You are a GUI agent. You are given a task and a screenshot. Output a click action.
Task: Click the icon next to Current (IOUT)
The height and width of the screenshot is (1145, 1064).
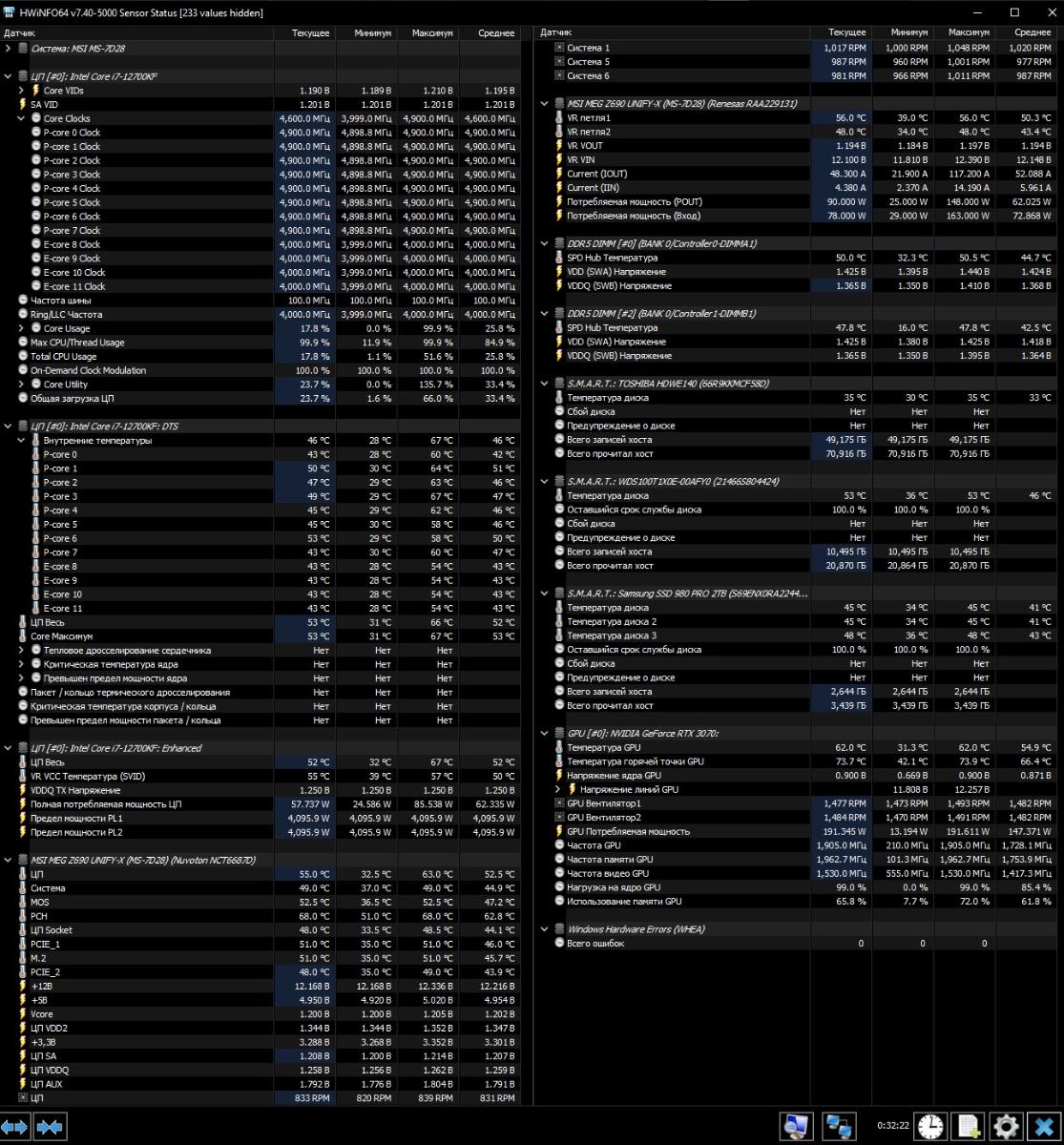(x=559, y=174)
